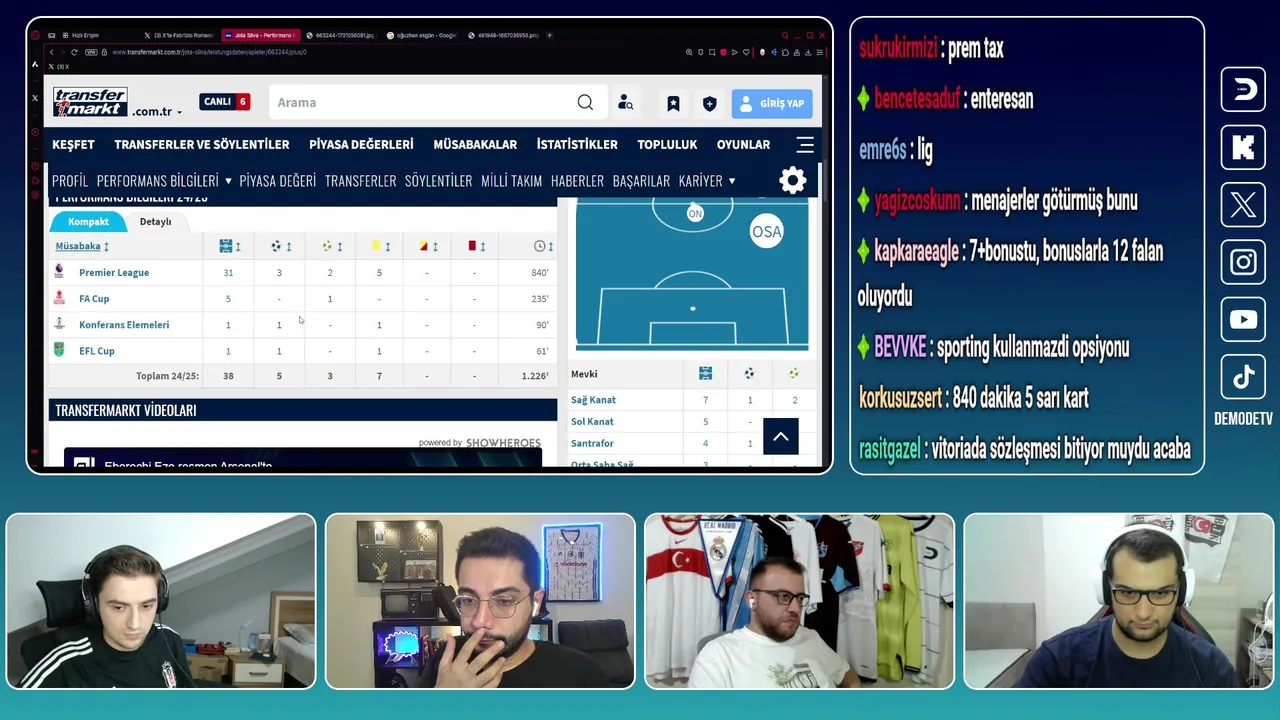Click the EFL Cup logo in table
The width and height of the screenshot is (1280, 720).
click(59, 350)
